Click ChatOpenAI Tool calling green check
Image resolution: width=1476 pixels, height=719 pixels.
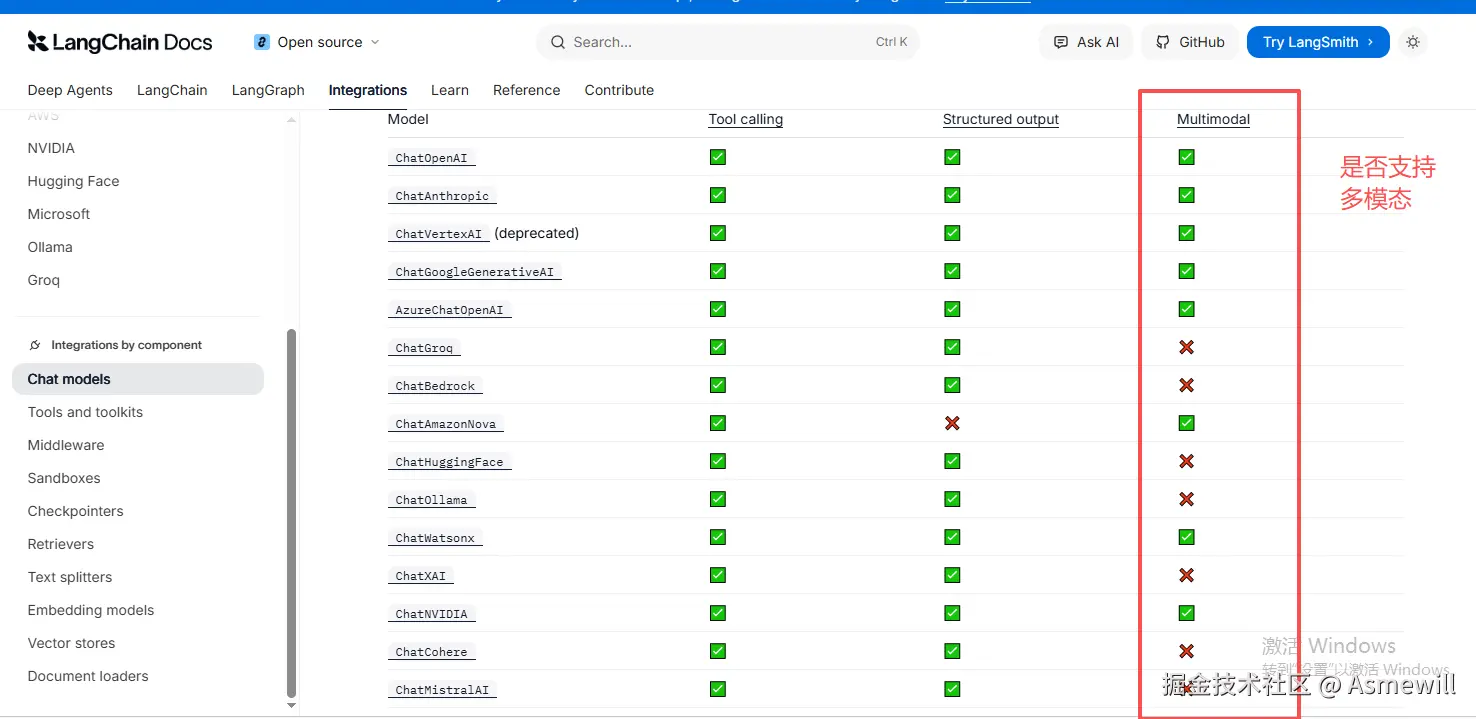coord(717,157)
